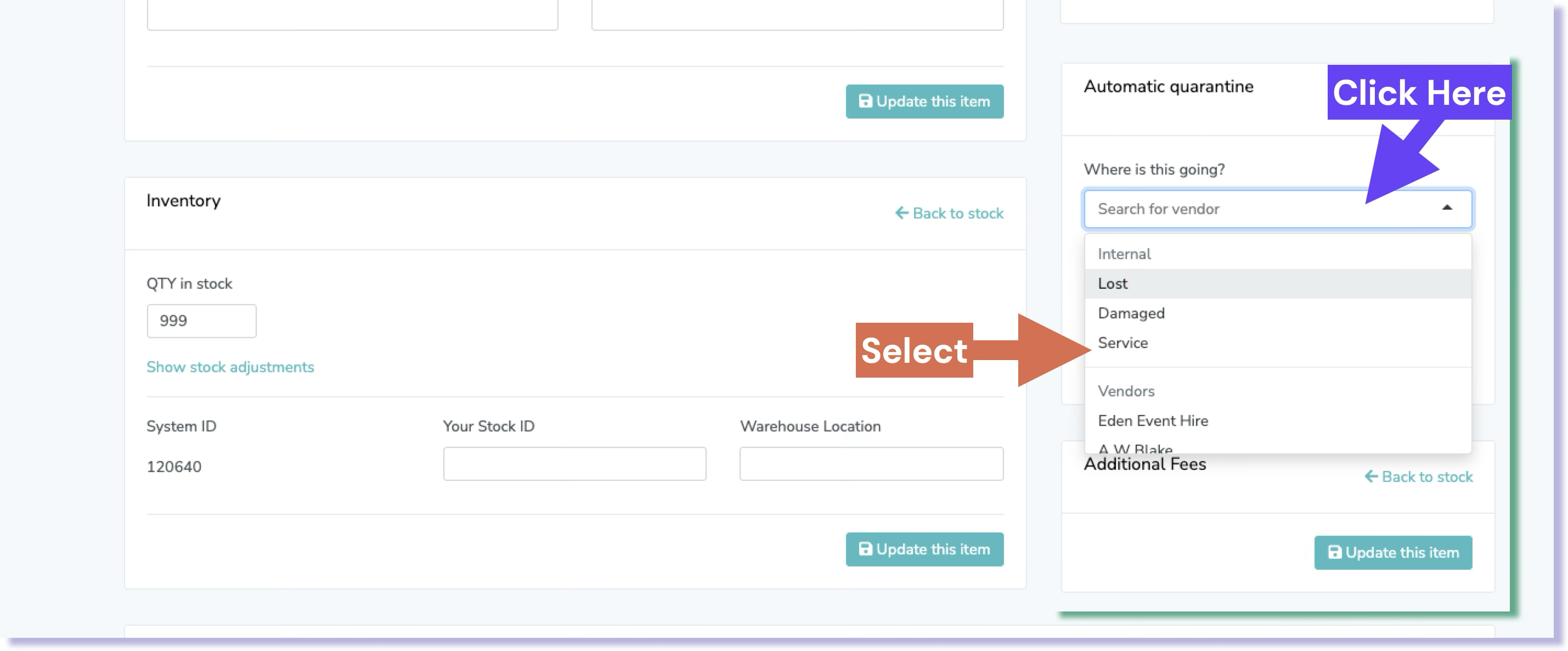
Task: Click the left arrow icon beside Inventory Back to stock
Action: (901, 213)
